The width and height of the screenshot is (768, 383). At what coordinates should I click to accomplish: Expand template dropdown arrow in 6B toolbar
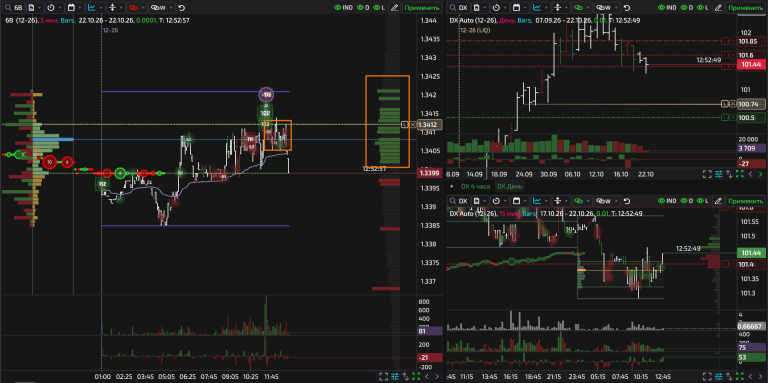click(x=40, y=8)
